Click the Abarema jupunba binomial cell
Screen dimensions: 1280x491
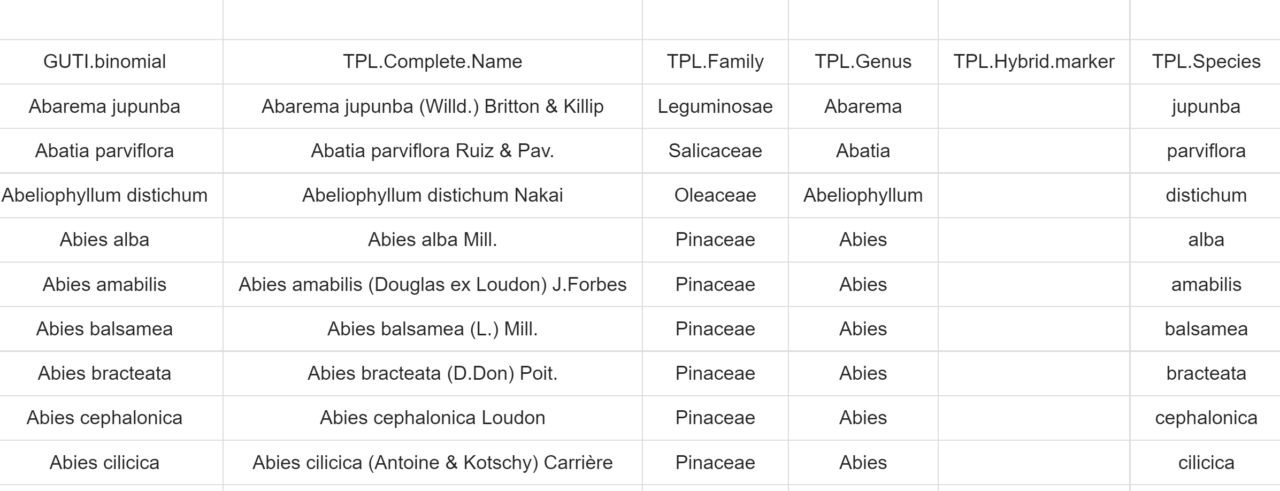coord(104,106)
